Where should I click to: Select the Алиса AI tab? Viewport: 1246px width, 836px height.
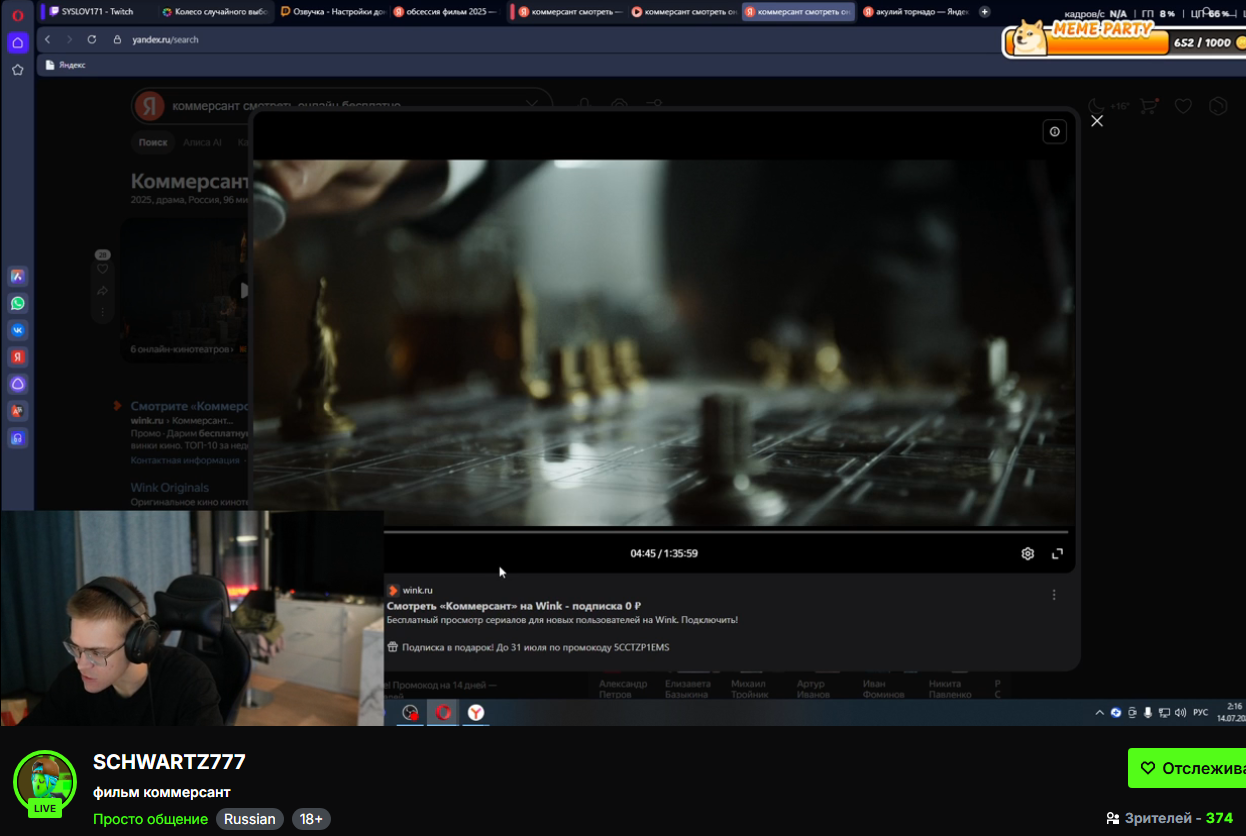(x=202, y=142)
